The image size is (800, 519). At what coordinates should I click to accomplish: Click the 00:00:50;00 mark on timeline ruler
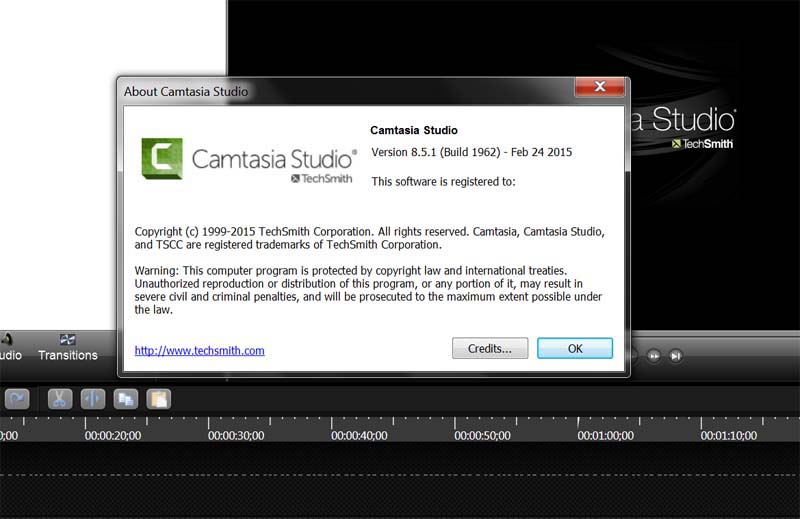pos(482,435)
